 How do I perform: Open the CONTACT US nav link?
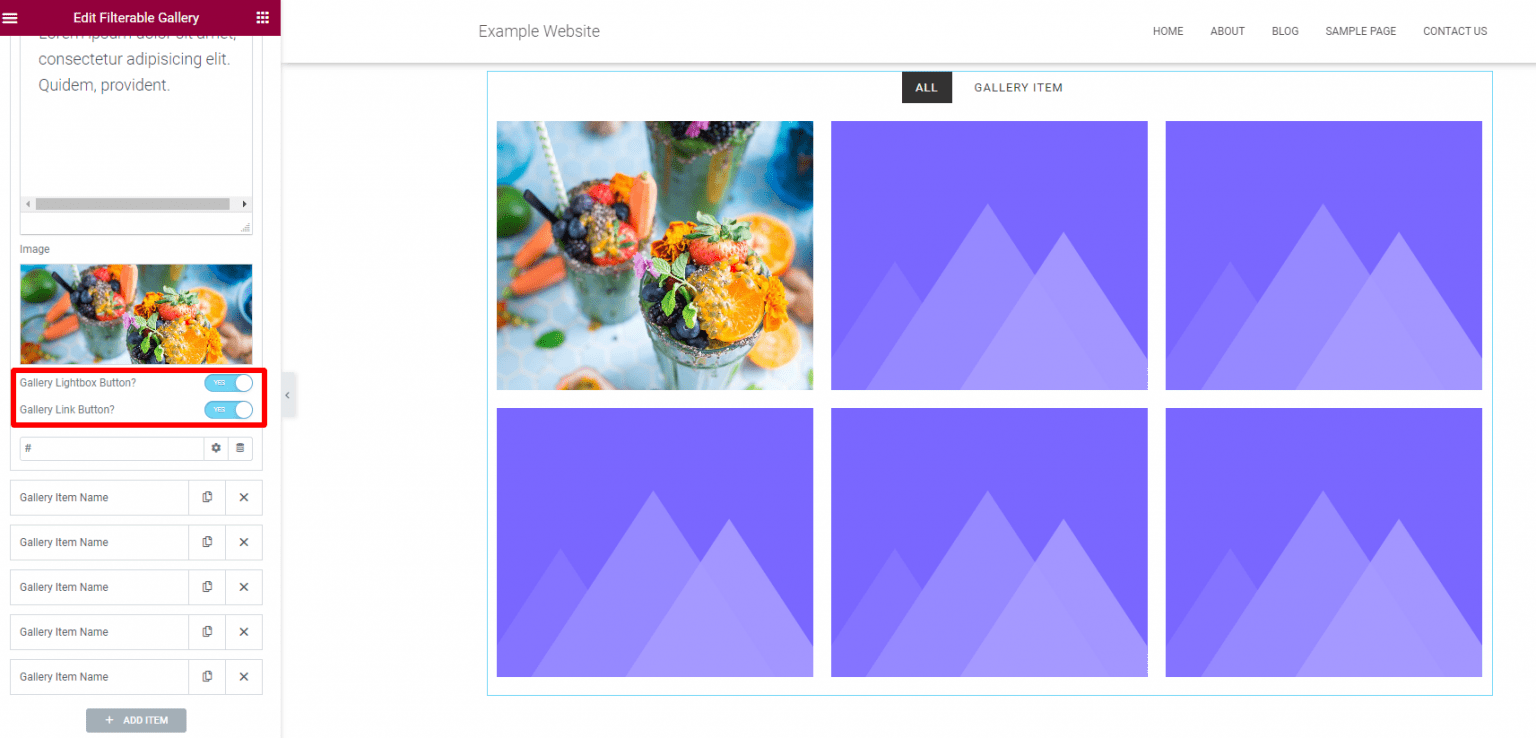pos(1455,31)
